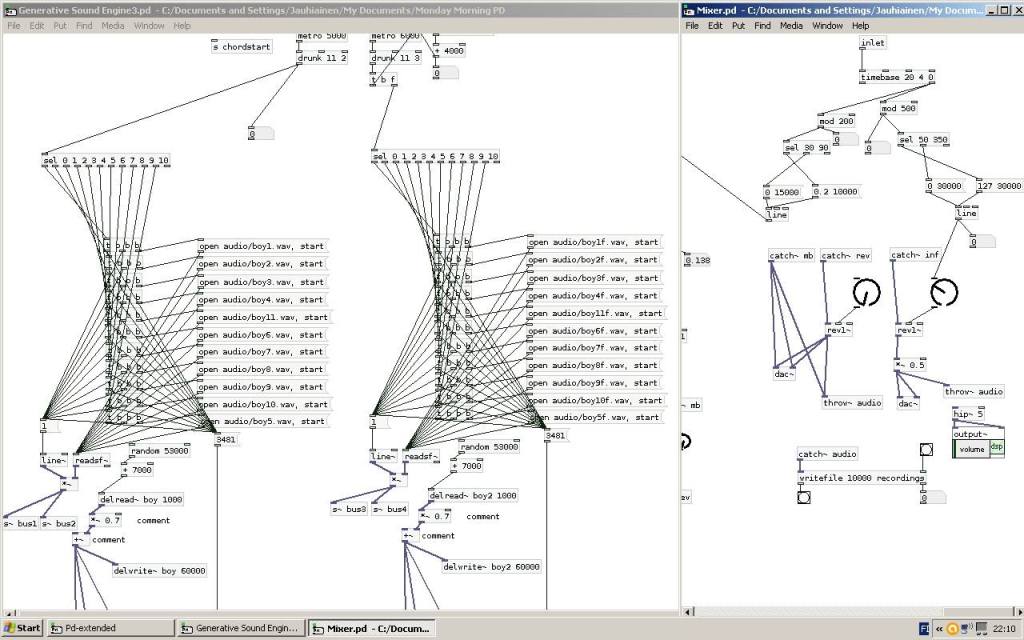
Task: Open Media menu in Mixer window
Action: click(x=791, y=25)
